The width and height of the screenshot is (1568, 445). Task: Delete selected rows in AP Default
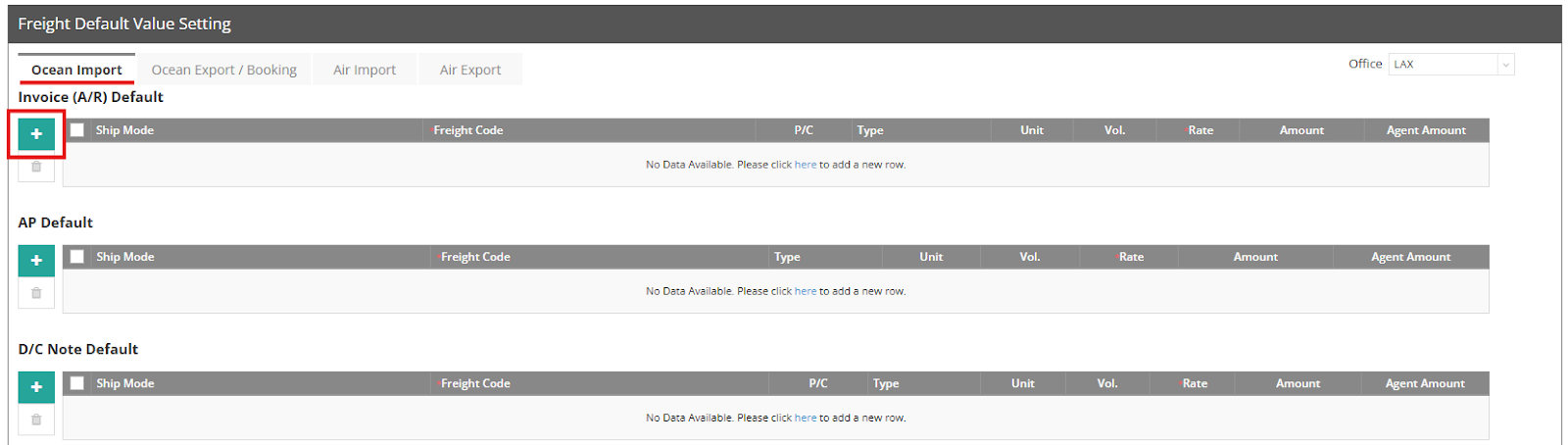pyautogui.click(x=36, y=293)
